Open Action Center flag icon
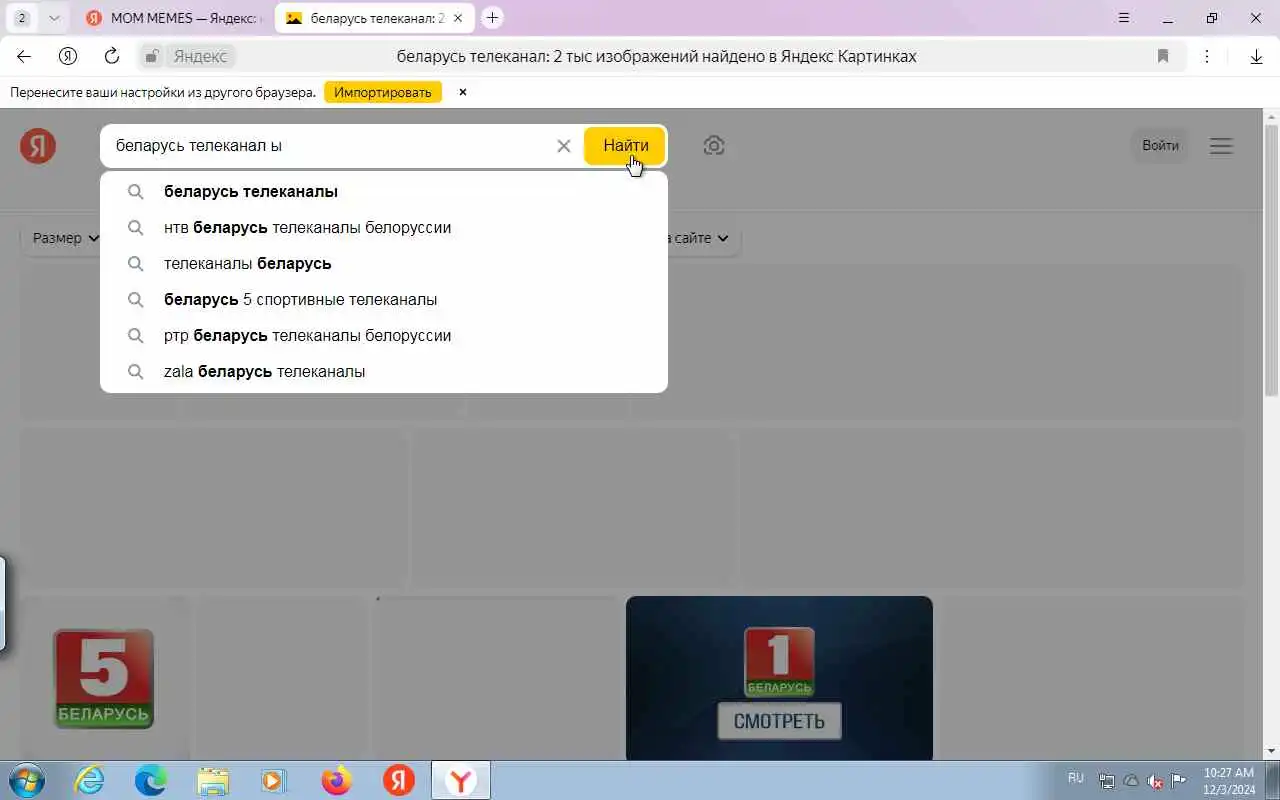 pyautogui.click(x=1179, y=781)
